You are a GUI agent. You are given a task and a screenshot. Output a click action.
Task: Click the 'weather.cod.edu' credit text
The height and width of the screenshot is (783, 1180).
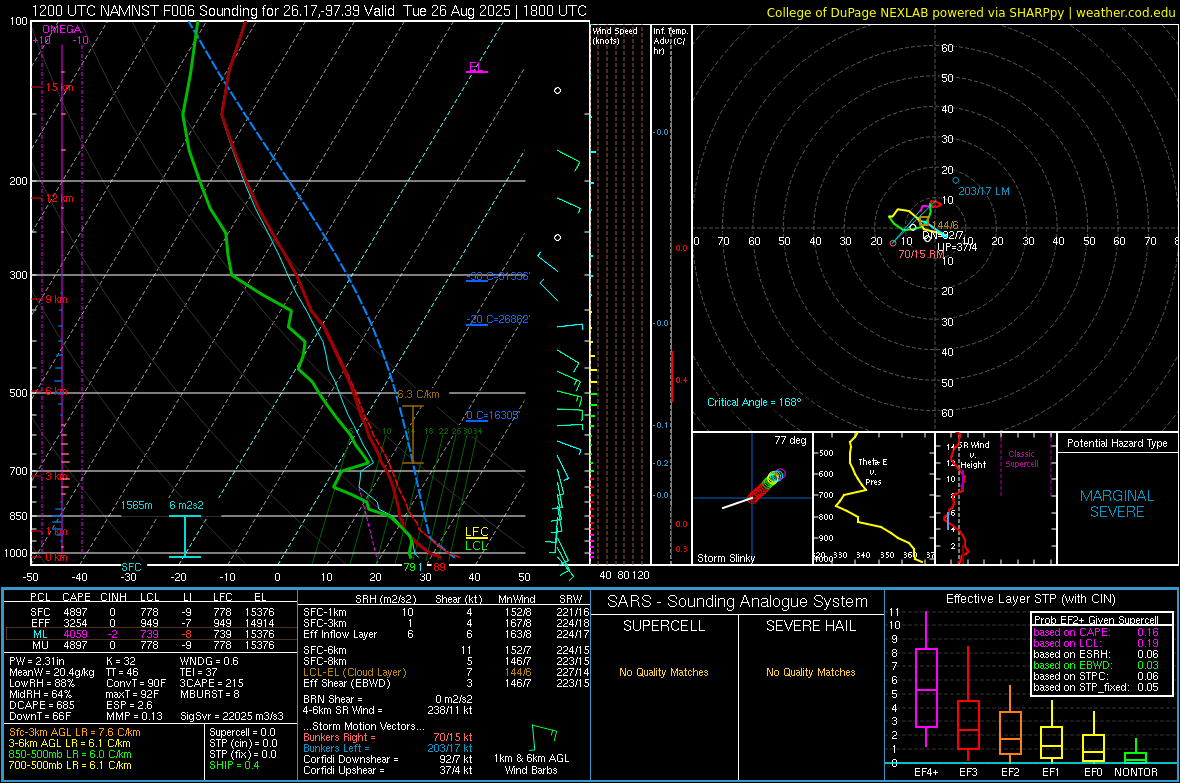pos(1125,12)
